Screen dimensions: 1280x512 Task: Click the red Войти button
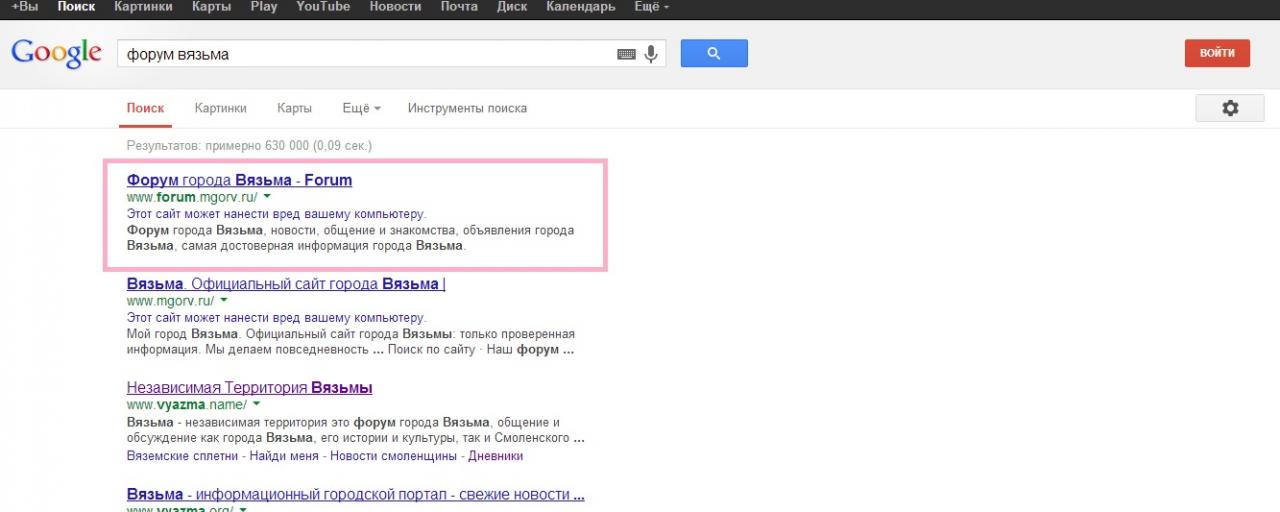click(1217, 53)
